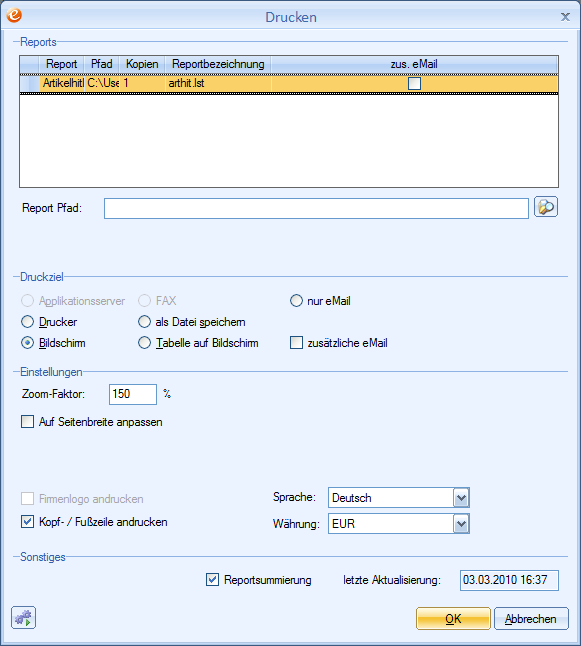
Task: Select 'als Datei speichern' print target
Action: [x=145, y=322]
